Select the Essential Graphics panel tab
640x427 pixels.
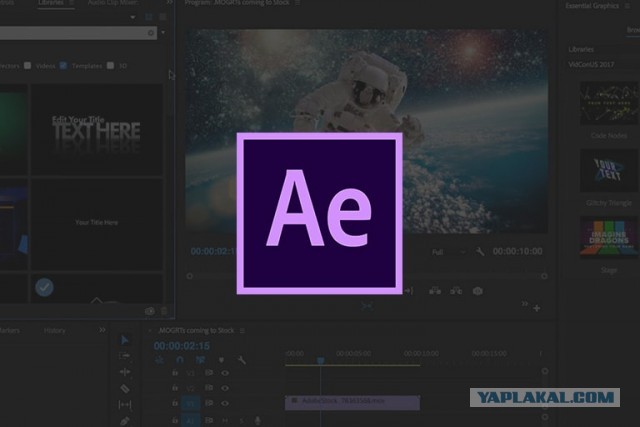pyautogui.click(x=592, y=6)
